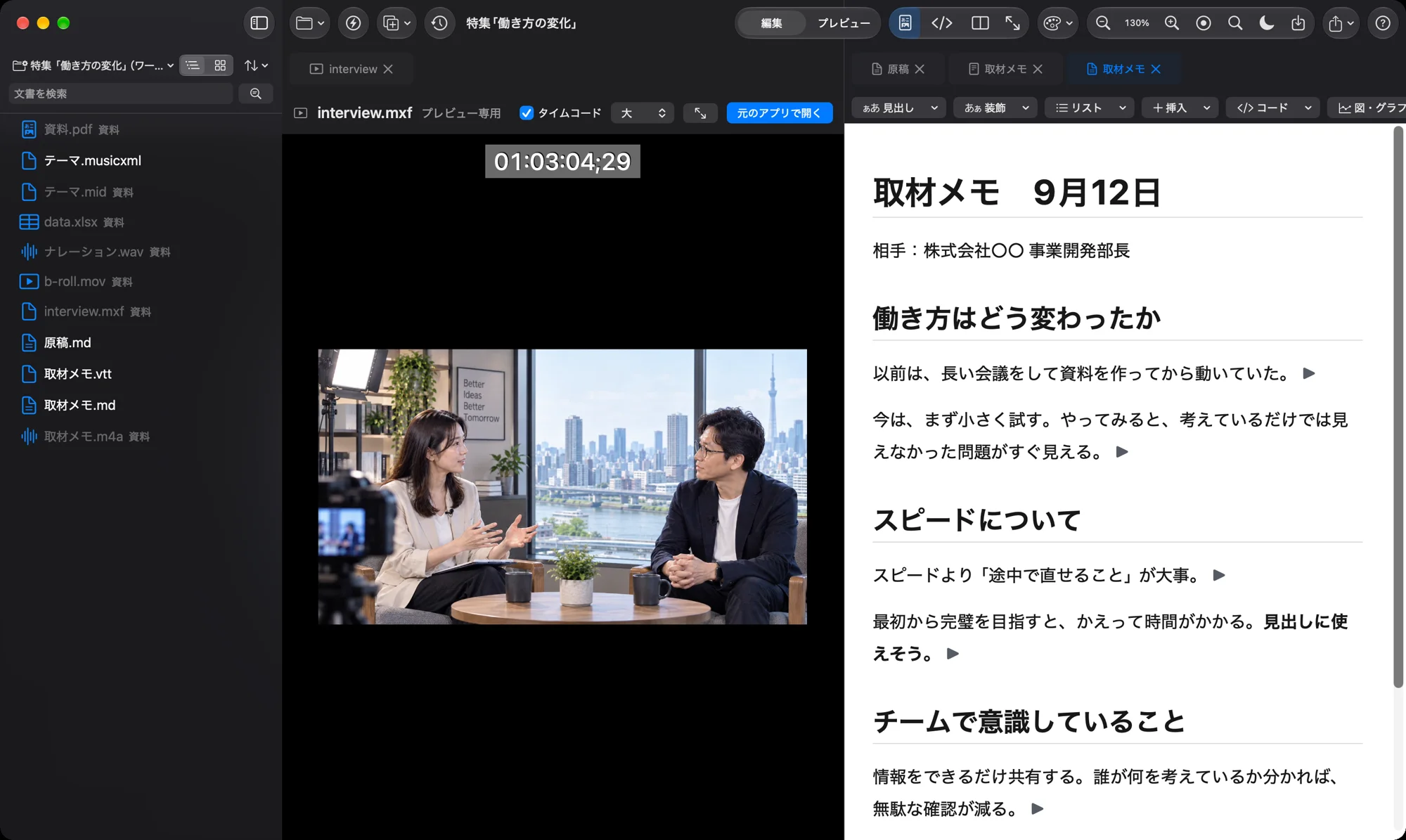This screenshot has width=1406, height=840.
Task: Select the split view icon
Action: (980, 23)
